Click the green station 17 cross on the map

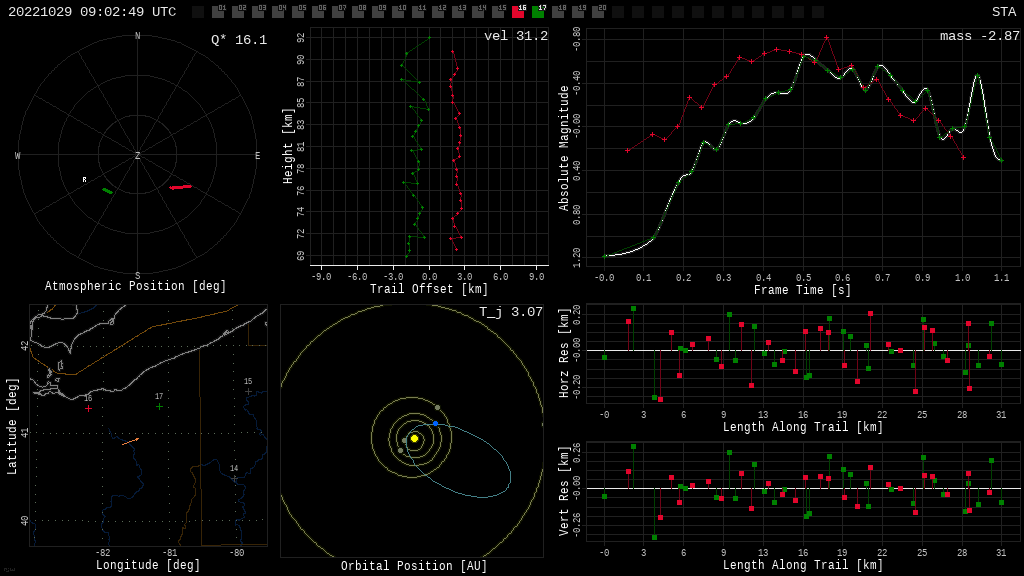coord(159,407)
